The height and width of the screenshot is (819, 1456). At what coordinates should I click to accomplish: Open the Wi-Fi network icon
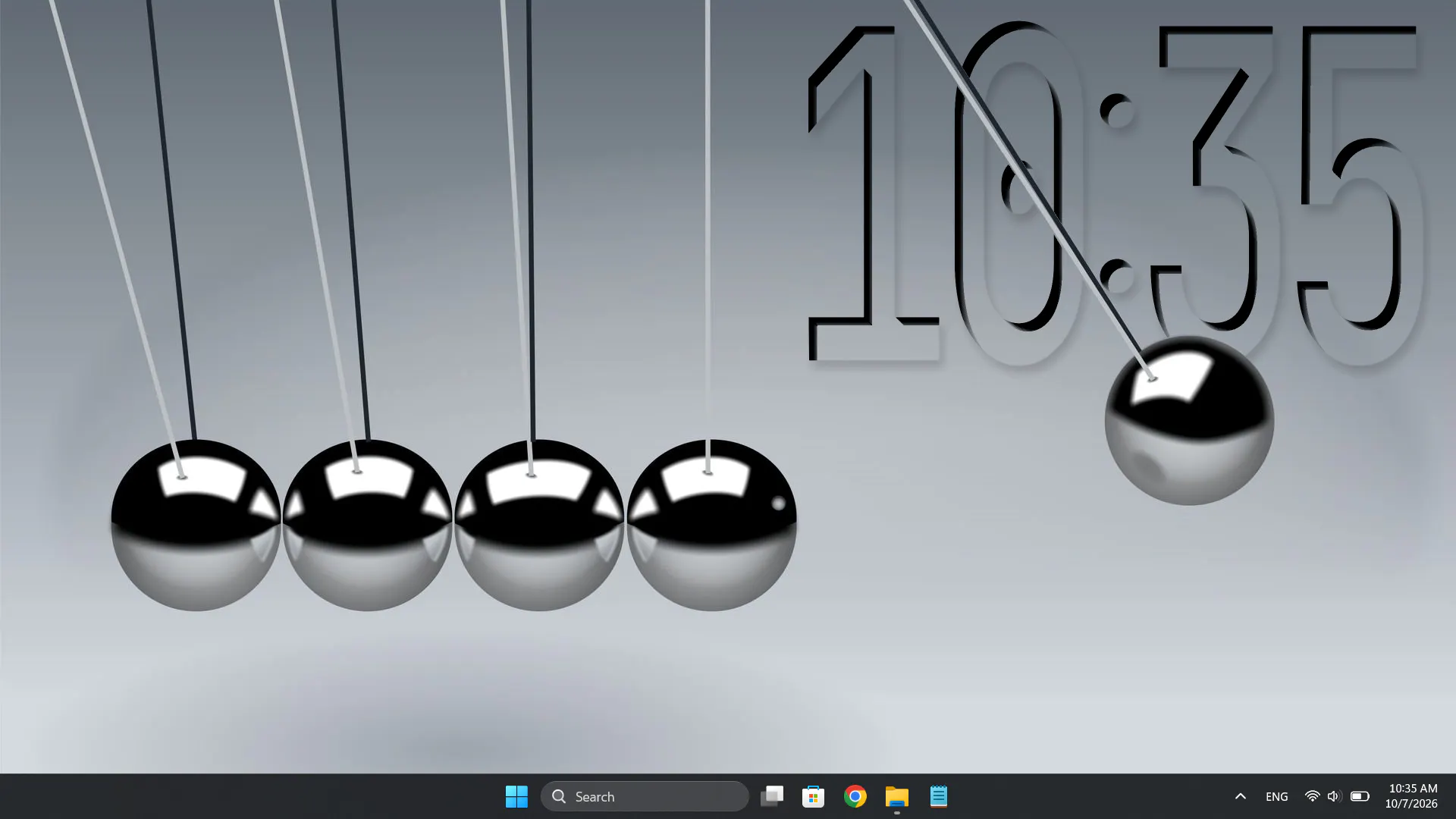coord(1312,796)
